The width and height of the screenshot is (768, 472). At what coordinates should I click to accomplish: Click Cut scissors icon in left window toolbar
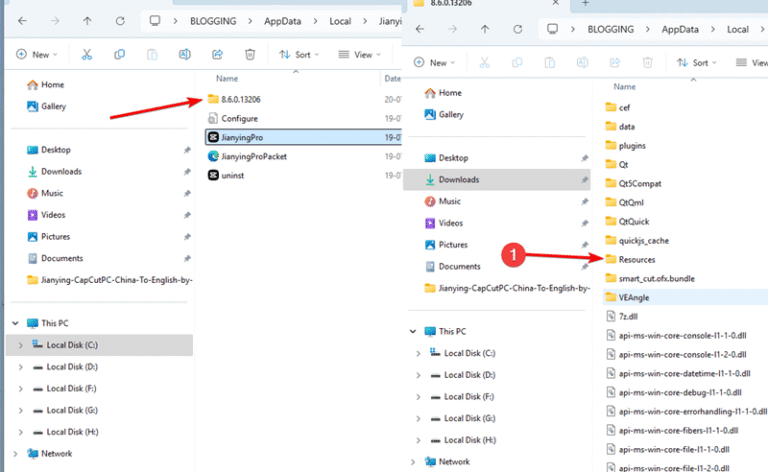(87, 54)
